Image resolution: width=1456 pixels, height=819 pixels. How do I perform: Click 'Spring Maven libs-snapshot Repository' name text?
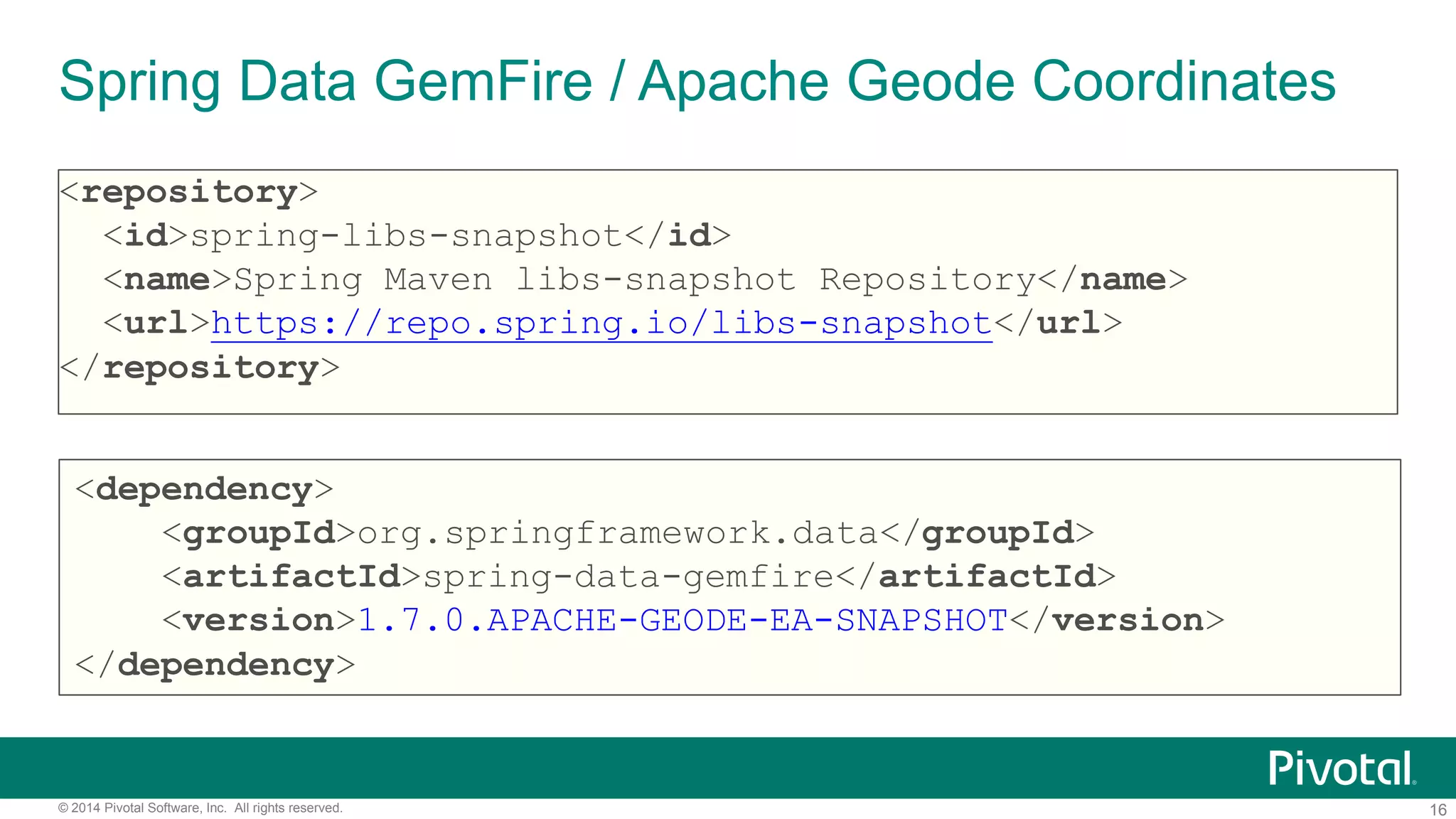[635, 280]
